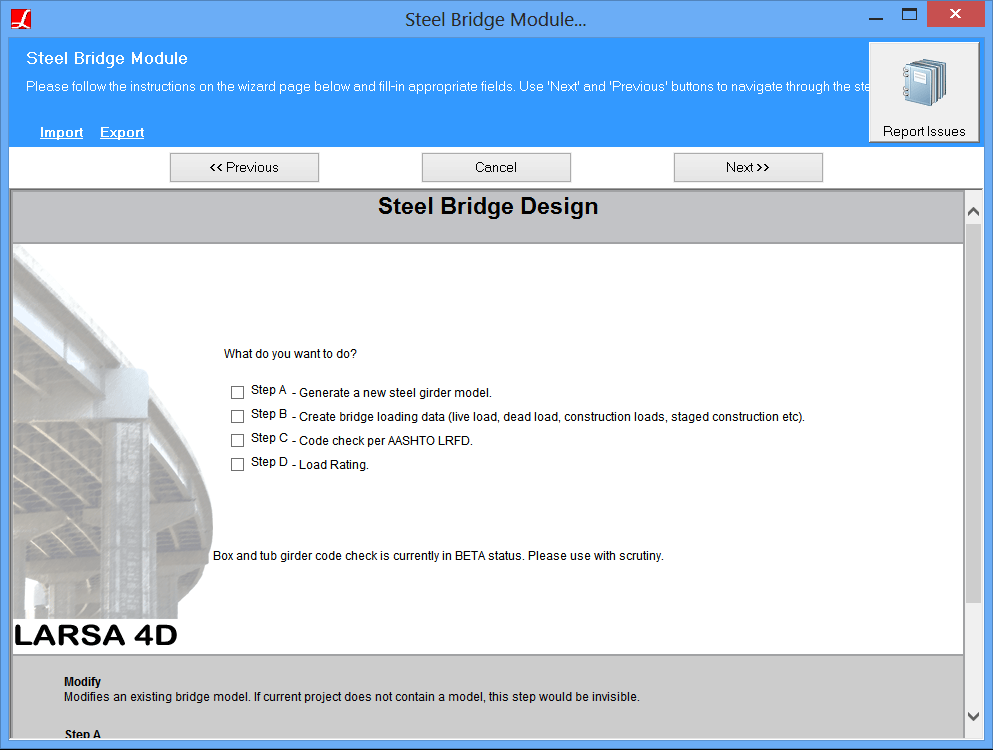
Task: Click the 'Steel Bridge Design' page heading
Action: coord(488,207)
